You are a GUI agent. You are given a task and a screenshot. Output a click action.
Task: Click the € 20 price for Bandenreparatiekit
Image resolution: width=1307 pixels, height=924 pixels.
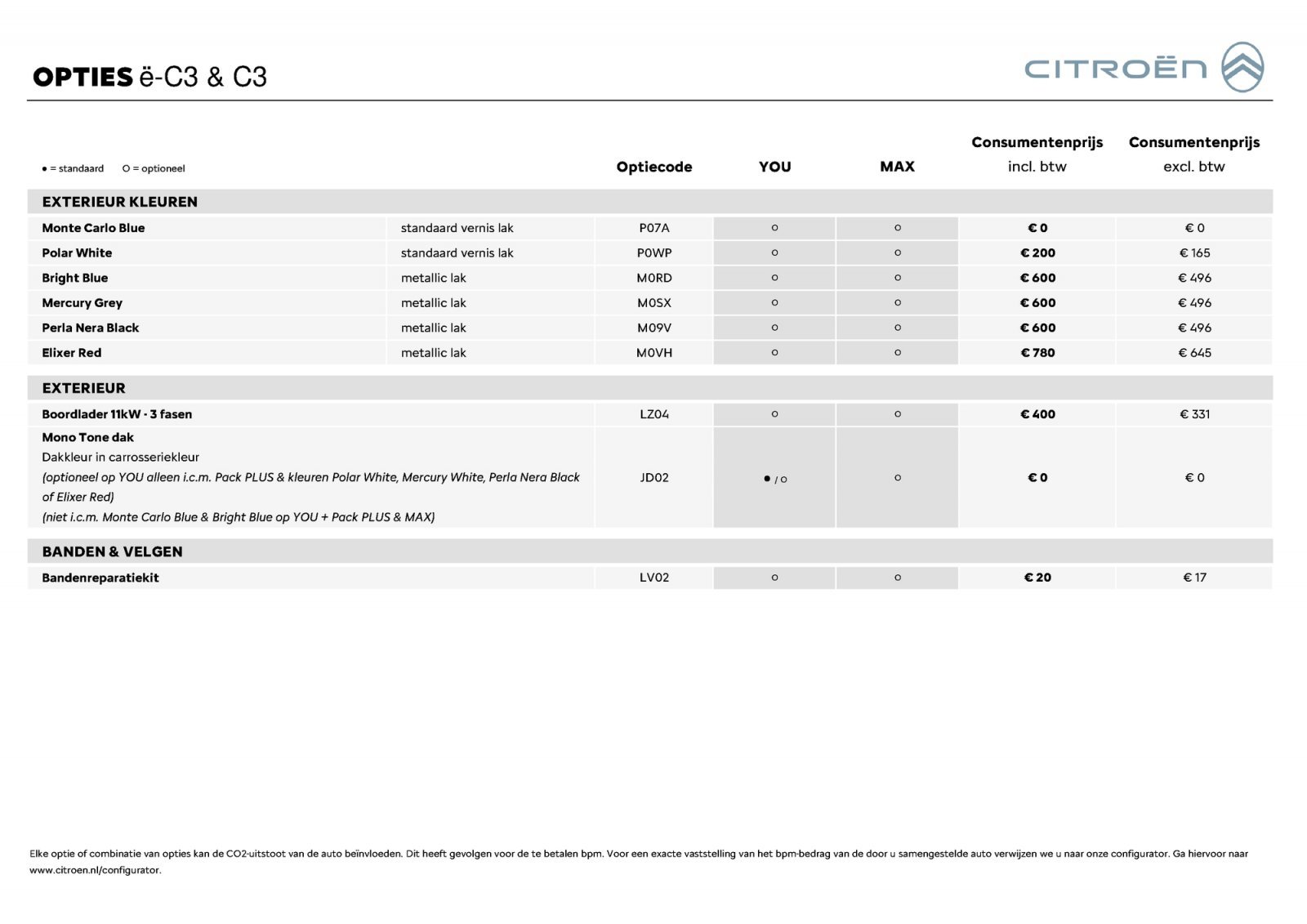1037,578
